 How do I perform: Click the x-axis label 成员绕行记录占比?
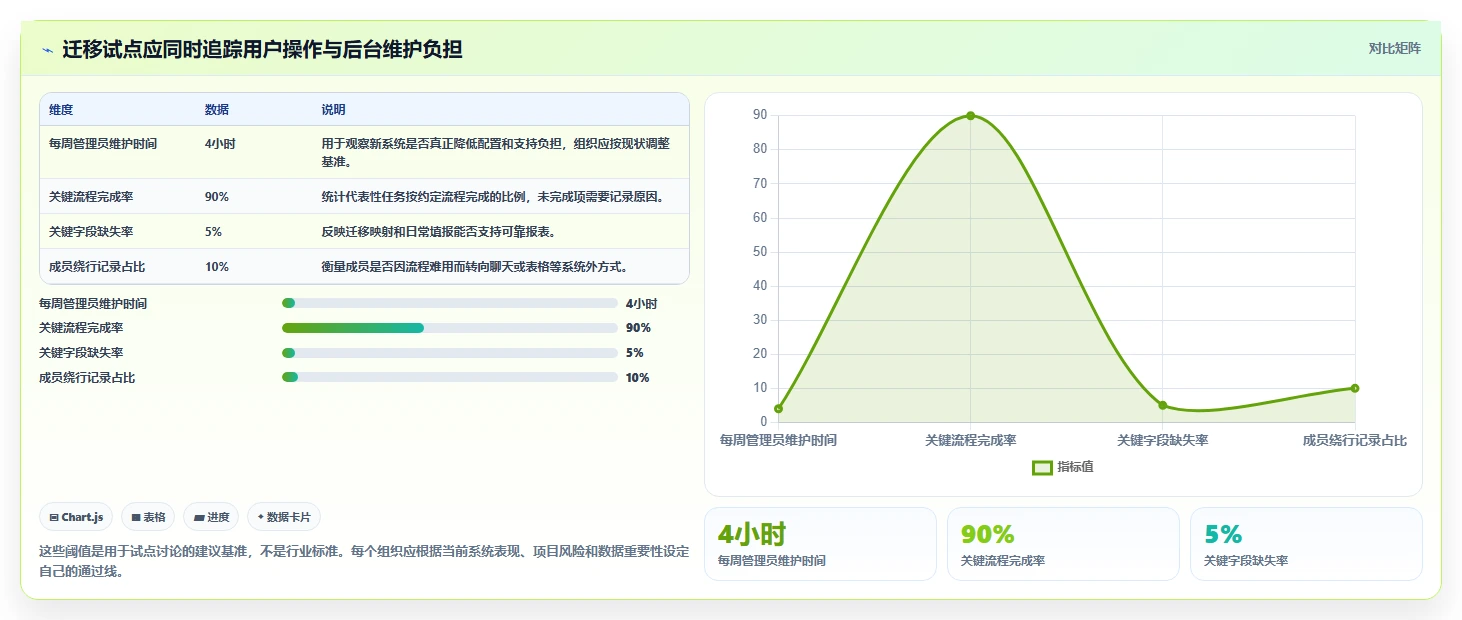pyautogui.click(x=1354, y=440)
